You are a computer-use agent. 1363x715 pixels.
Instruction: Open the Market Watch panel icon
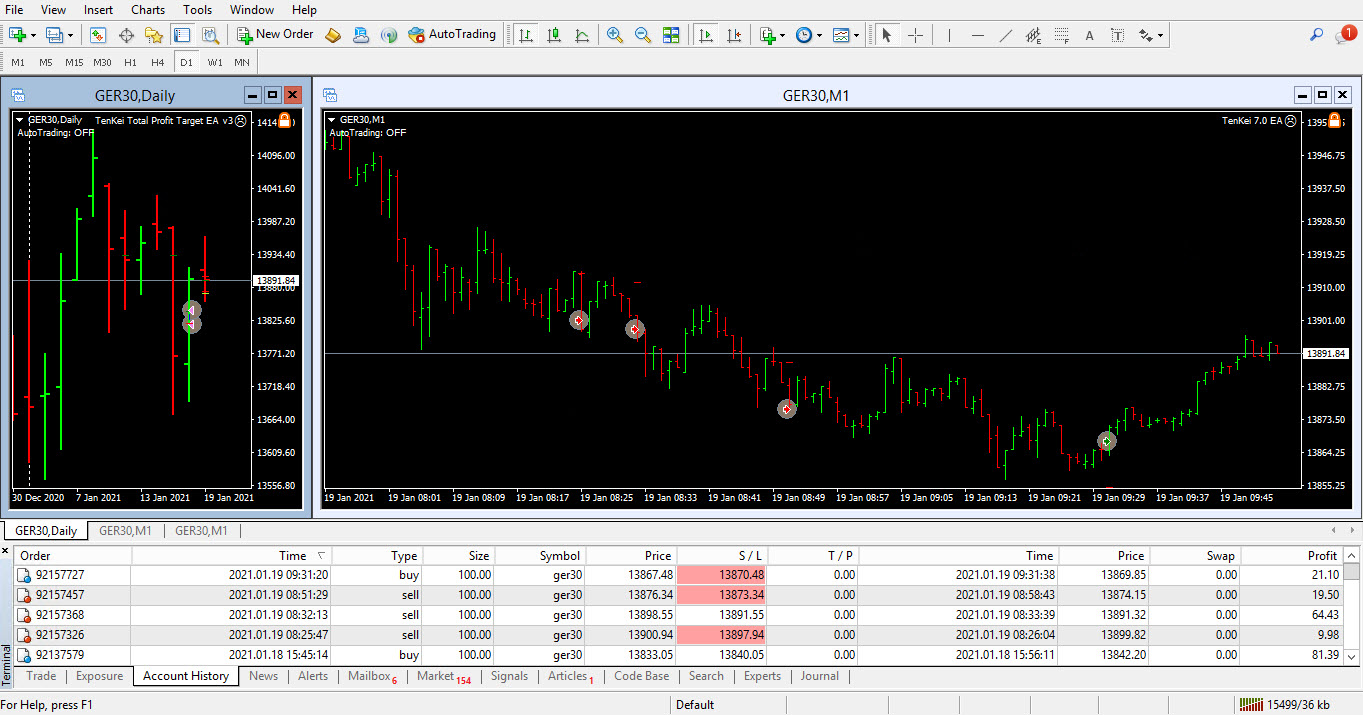coord(98,35)
